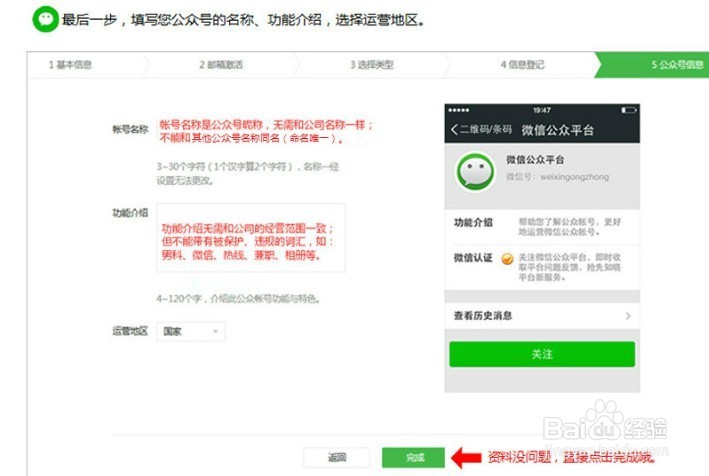
Task: Open the 运营地区 国家 dropdown
Action: click(190, 331)
